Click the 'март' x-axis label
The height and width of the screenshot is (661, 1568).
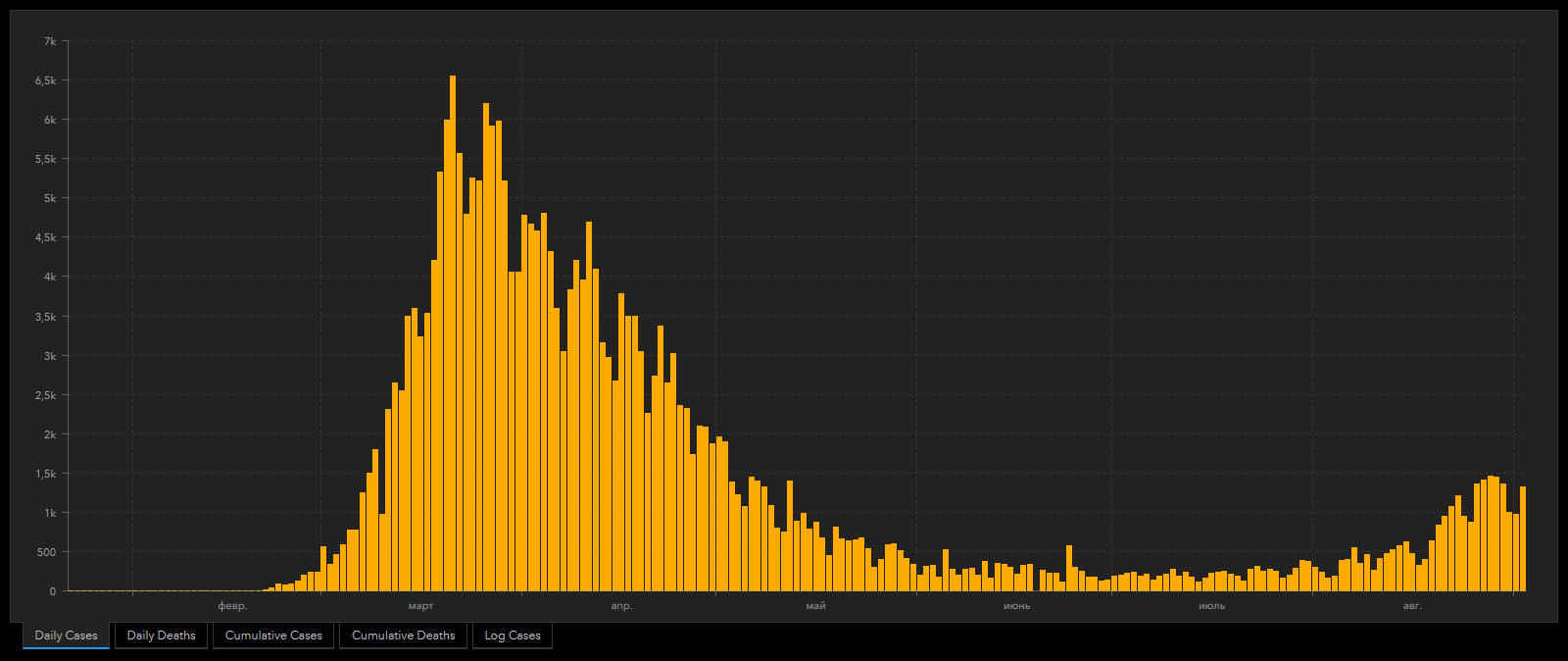click(421, 606)
